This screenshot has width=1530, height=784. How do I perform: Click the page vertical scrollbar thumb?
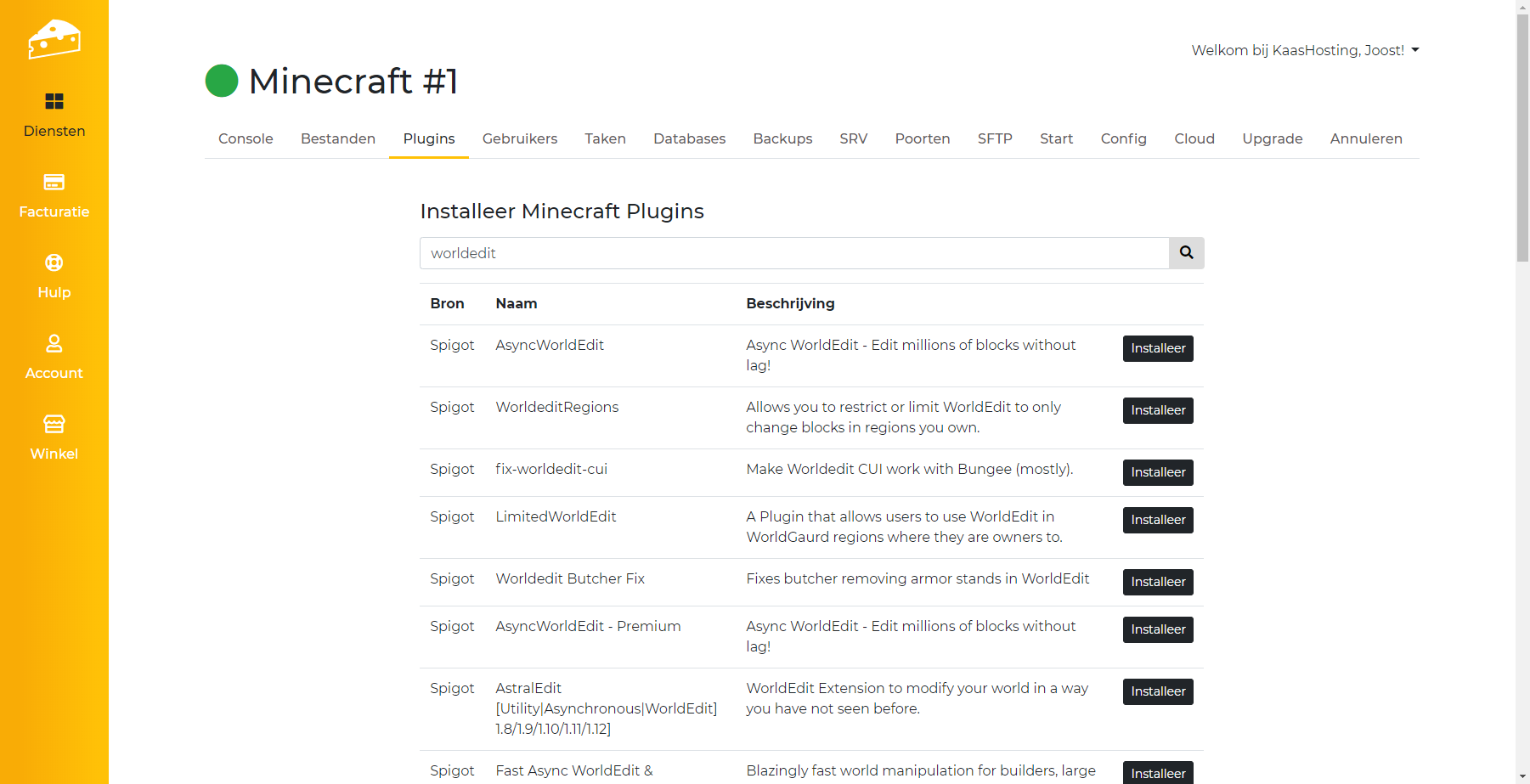click(1522, 136)
